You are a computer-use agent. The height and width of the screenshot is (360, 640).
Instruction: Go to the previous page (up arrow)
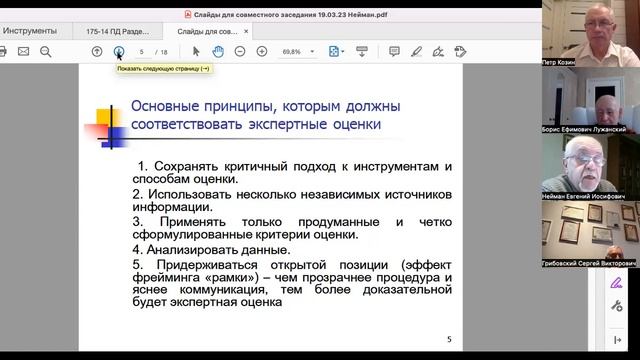point(97,51)
